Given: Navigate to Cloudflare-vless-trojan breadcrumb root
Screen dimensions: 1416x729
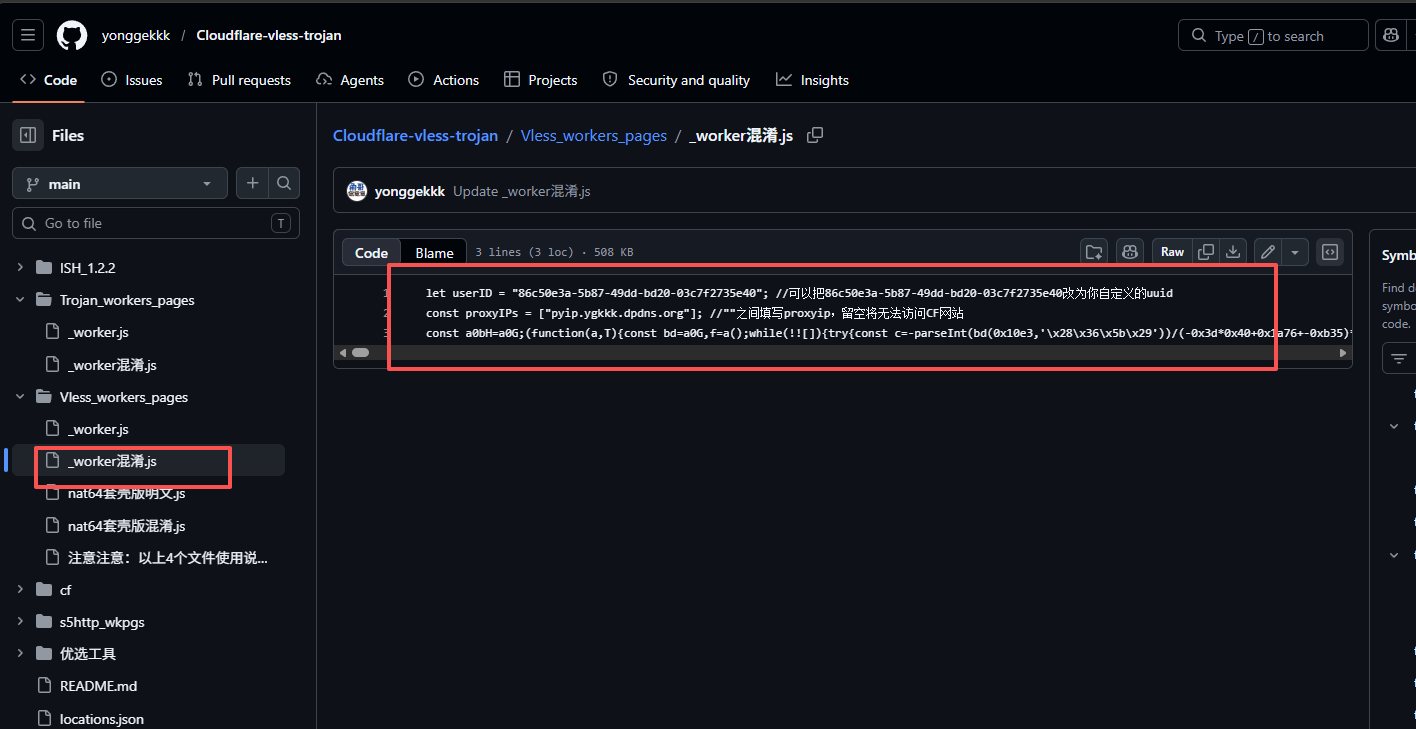Looking at the screenshot, I should [415, 135].
